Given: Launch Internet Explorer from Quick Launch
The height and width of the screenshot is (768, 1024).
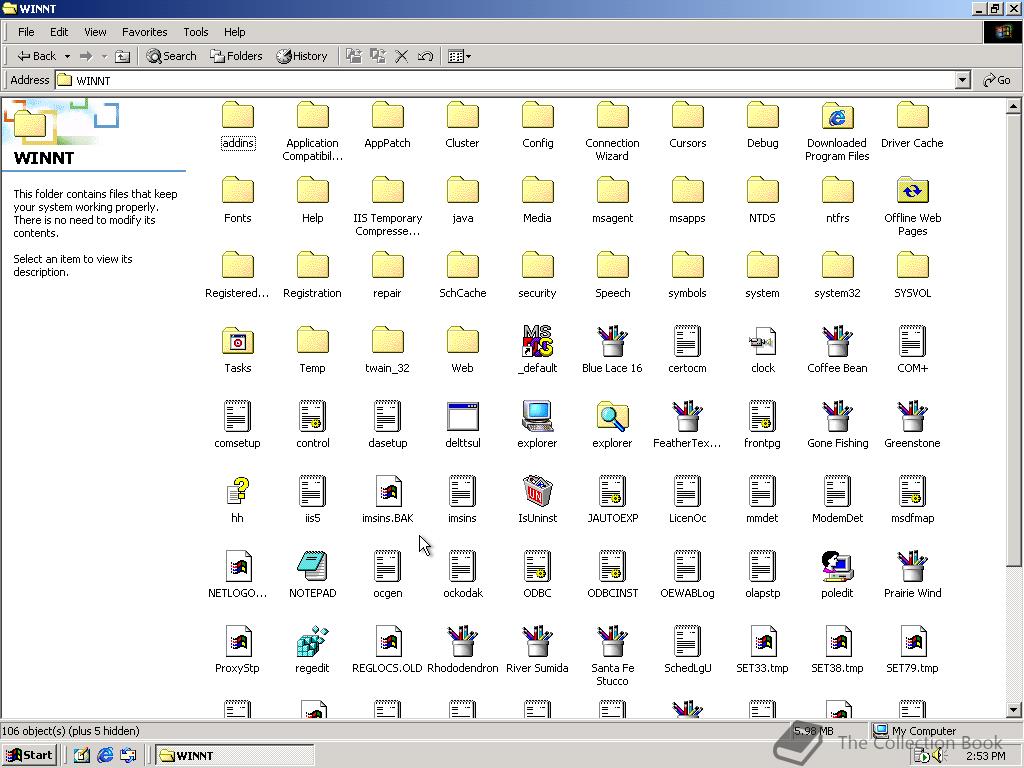Looking at the screenshot, I should pyautogui.click(x=105, y=756).
